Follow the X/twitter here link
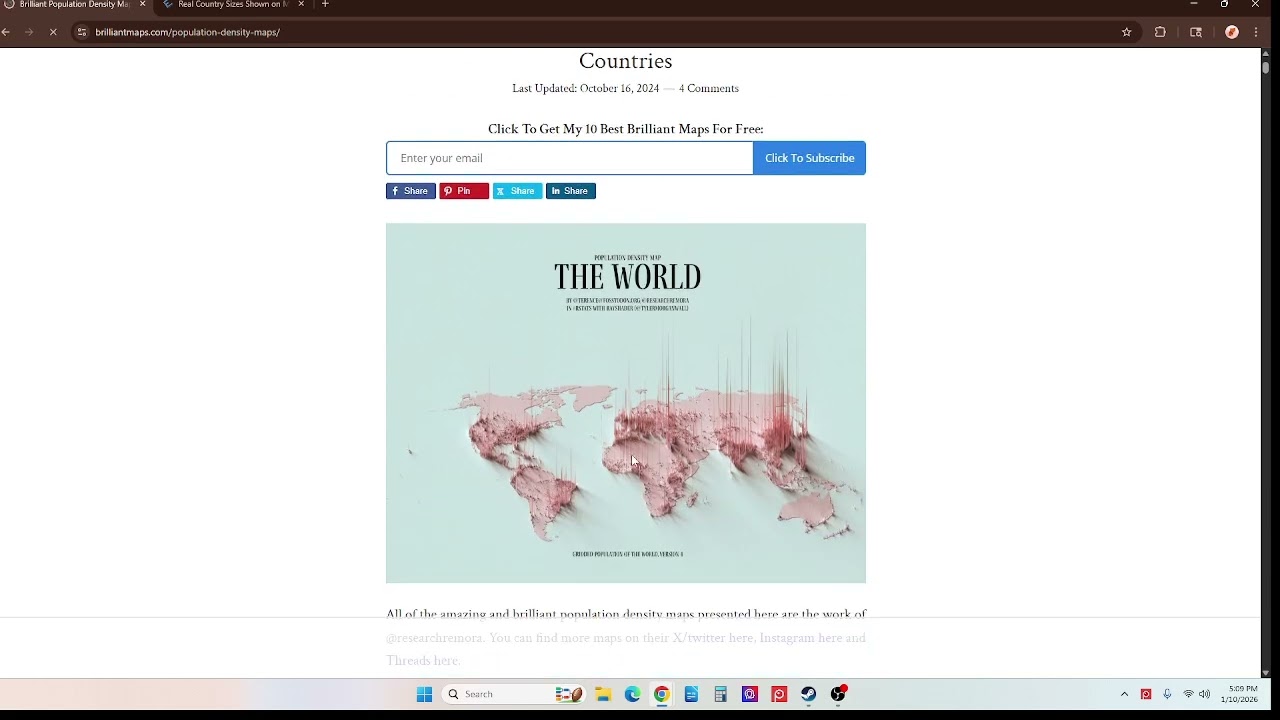The width and height of the screenshot is (1280, 720). point(713,638)
